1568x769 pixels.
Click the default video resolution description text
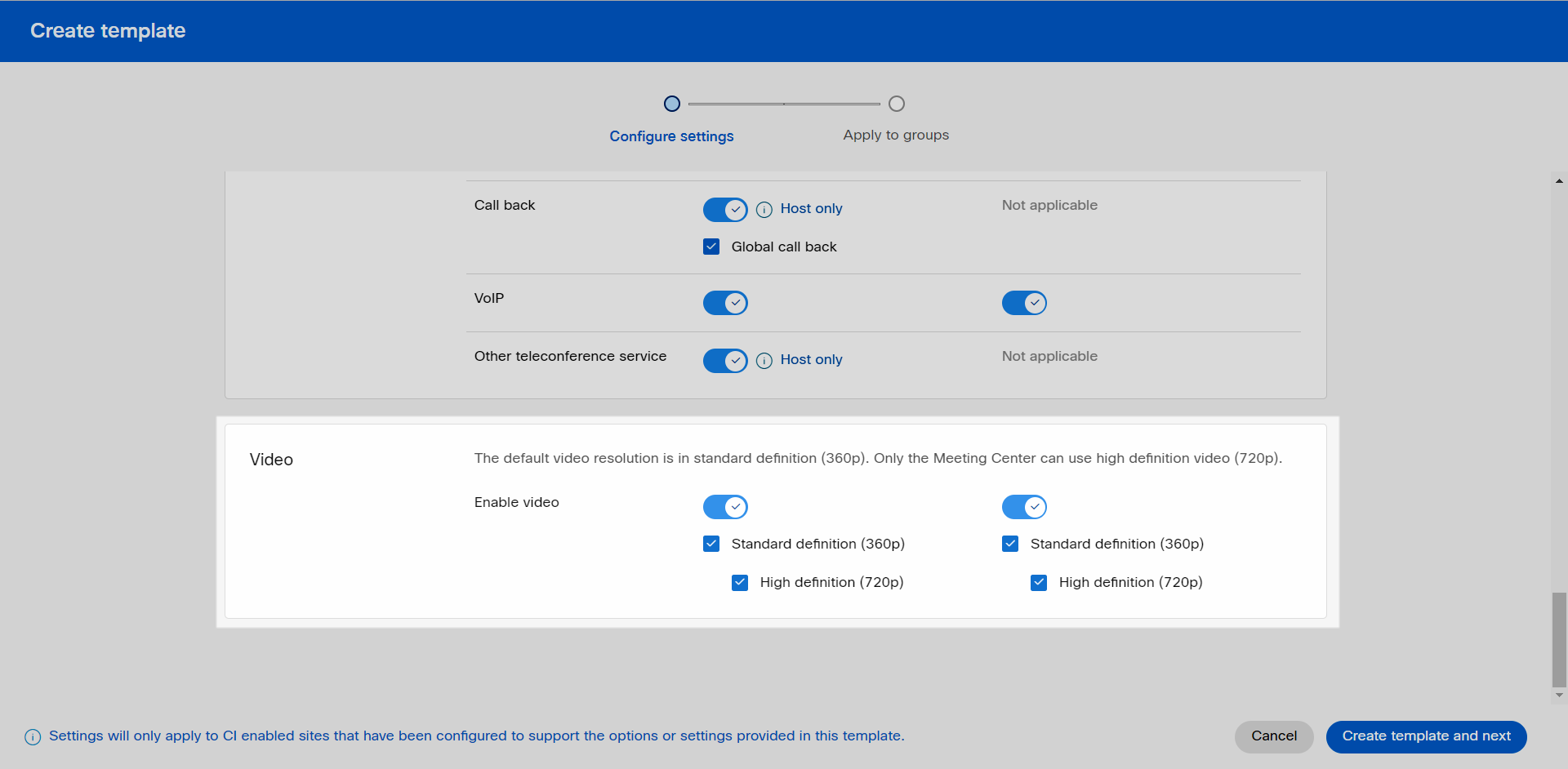[x=878, y=459]
